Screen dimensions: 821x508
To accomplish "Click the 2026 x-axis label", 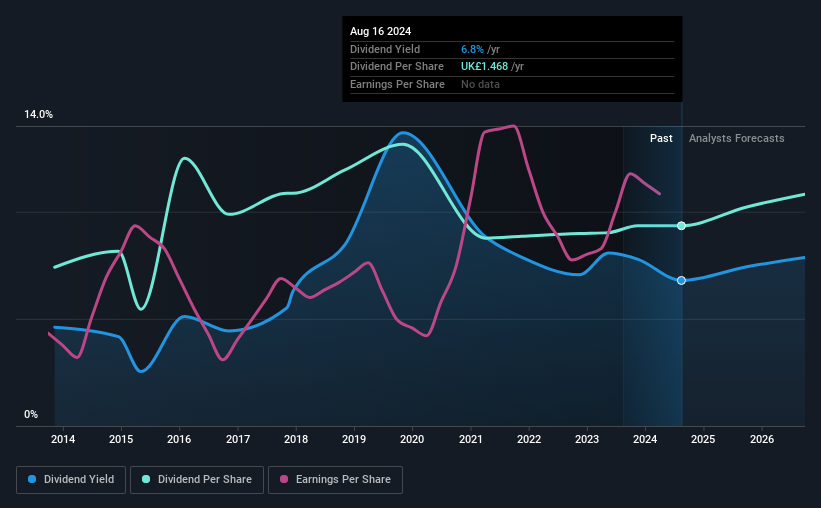I will tap(762, 439).
